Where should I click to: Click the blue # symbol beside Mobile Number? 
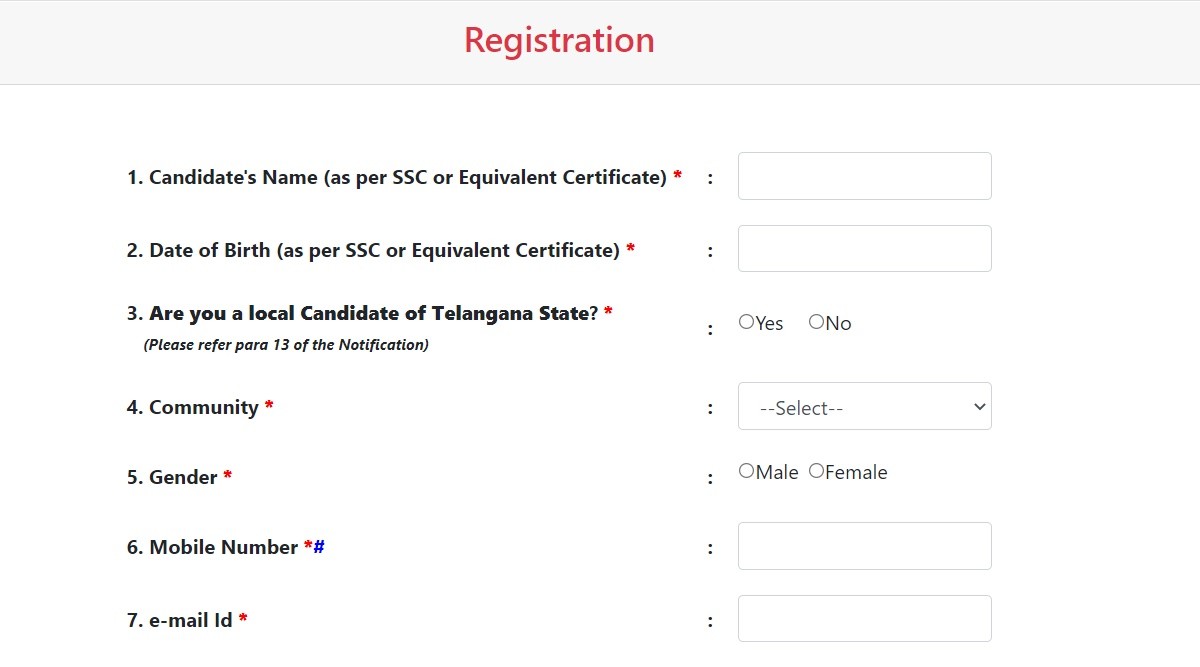point(319,547)
